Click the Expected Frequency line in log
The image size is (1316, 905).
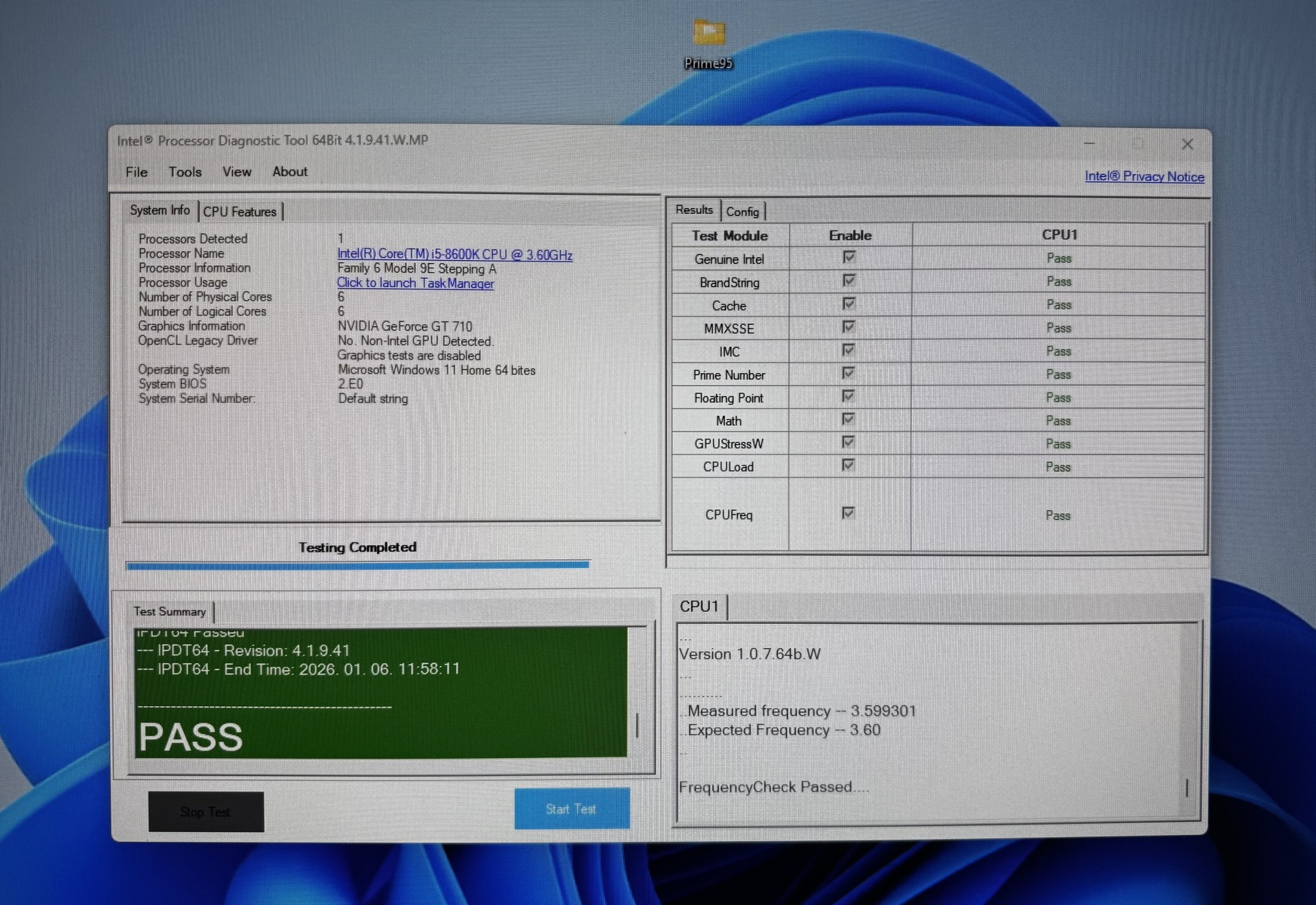pyautogui.click(x=779, y=729)
